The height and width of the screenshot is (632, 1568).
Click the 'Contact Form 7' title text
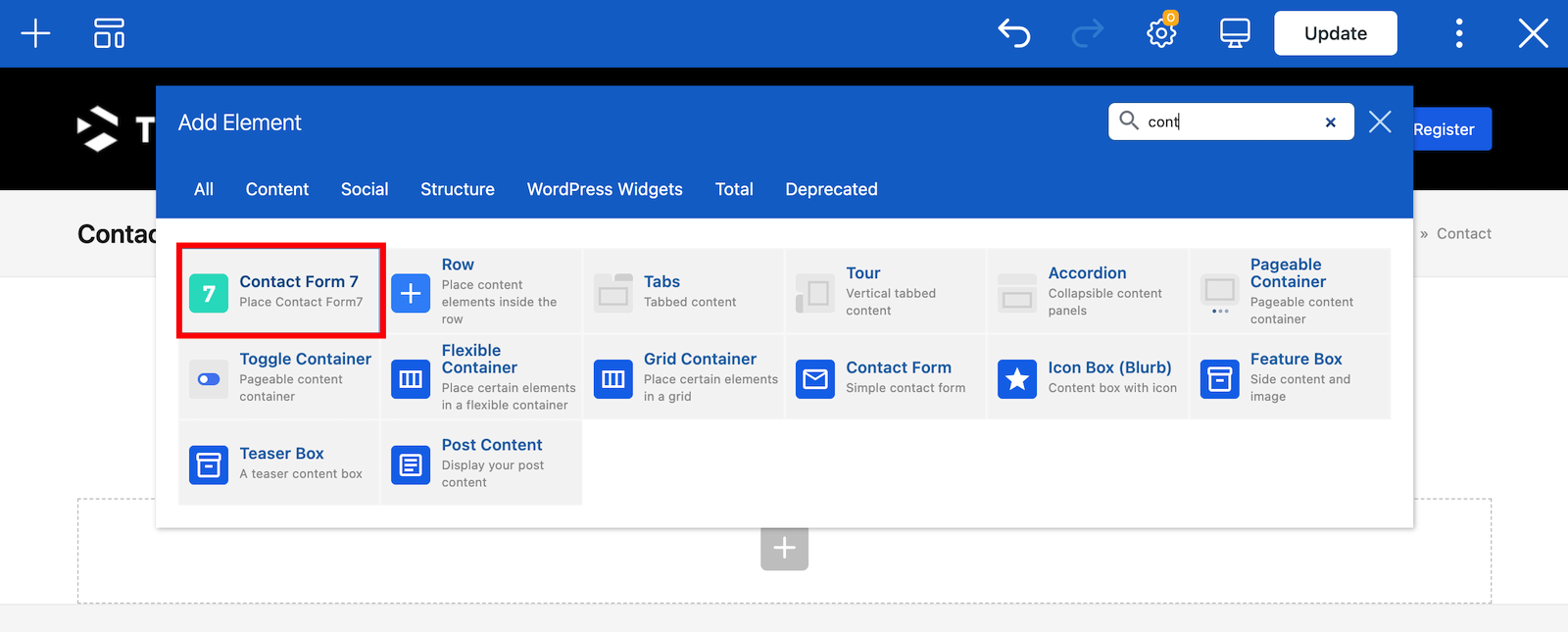coord(299,281)
